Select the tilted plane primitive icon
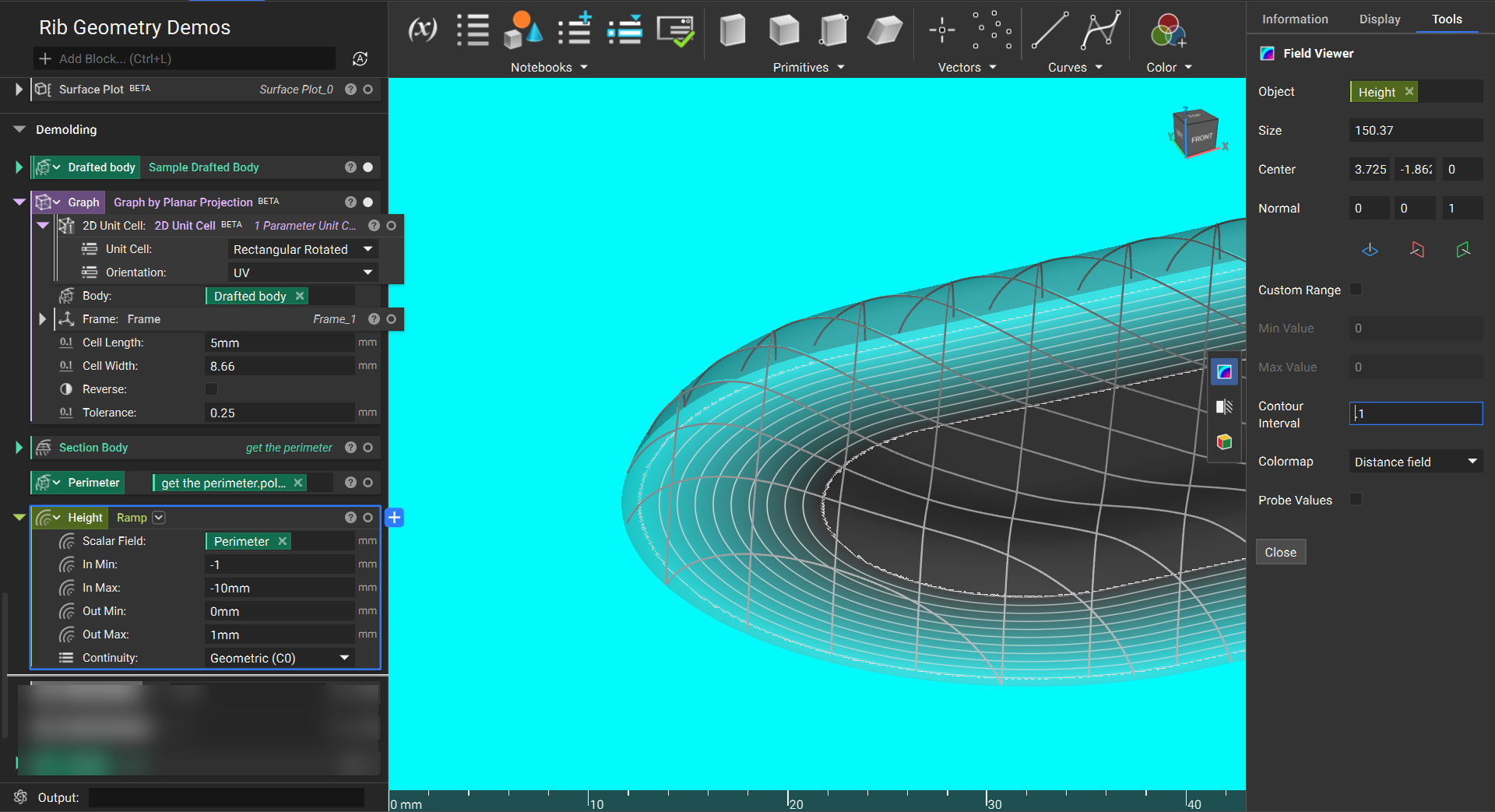The height and width of the screenshot is (812, 1495). tap(885, 30)
